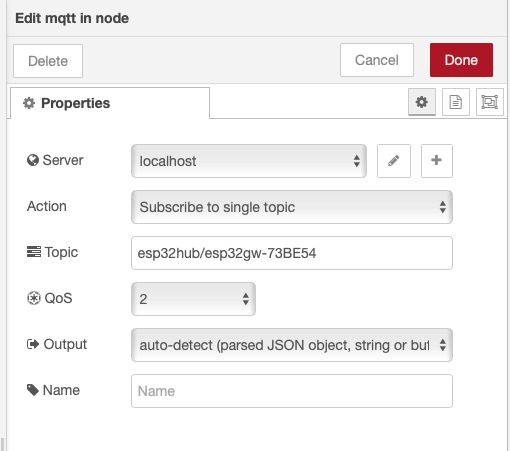This screenshot has height=451, width=510.
Task: Delete the mqtt in node
Action: [x=48, y=61]
